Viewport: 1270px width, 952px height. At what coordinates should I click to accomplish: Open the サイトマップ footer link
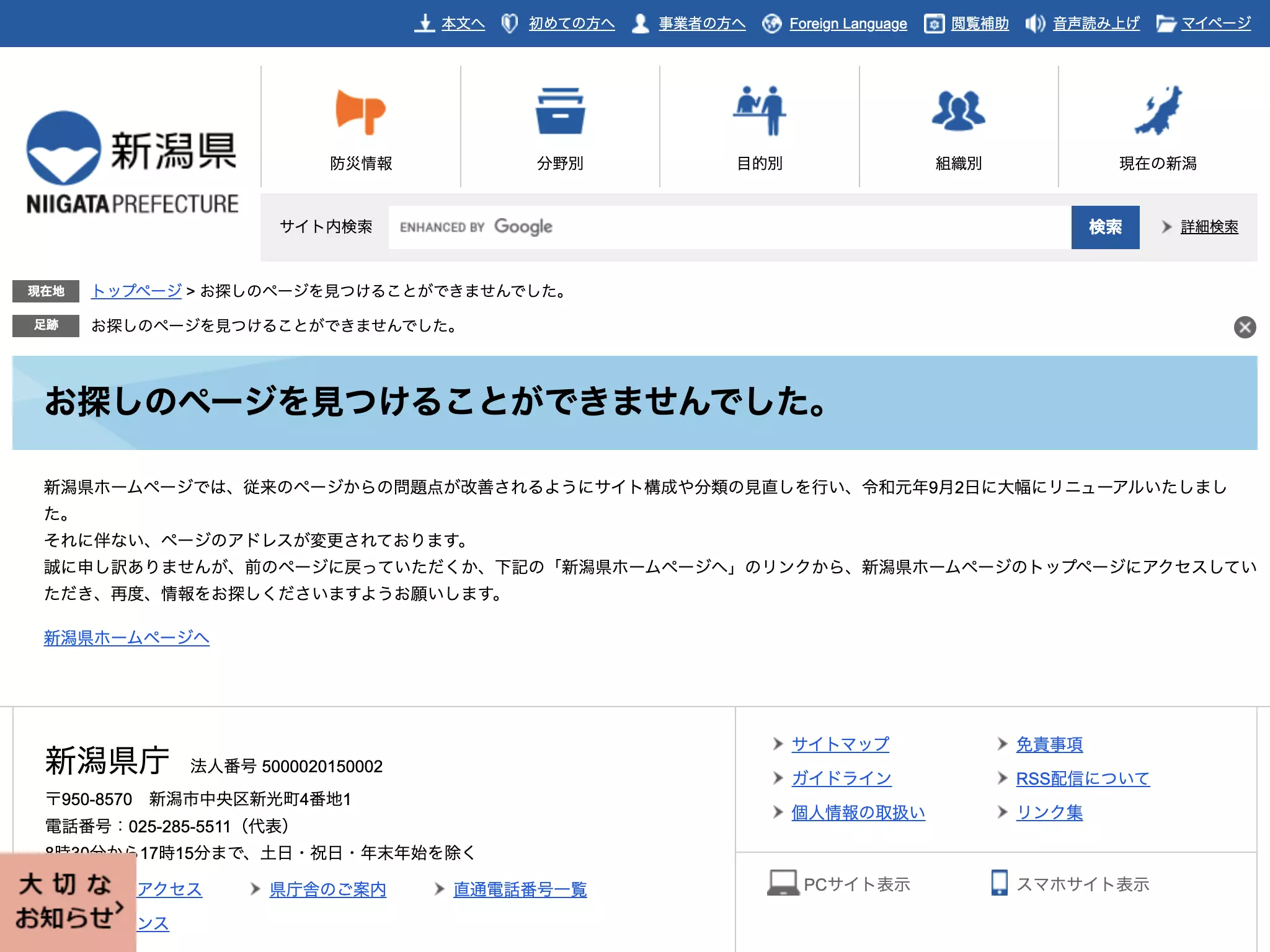coord(840,744)
